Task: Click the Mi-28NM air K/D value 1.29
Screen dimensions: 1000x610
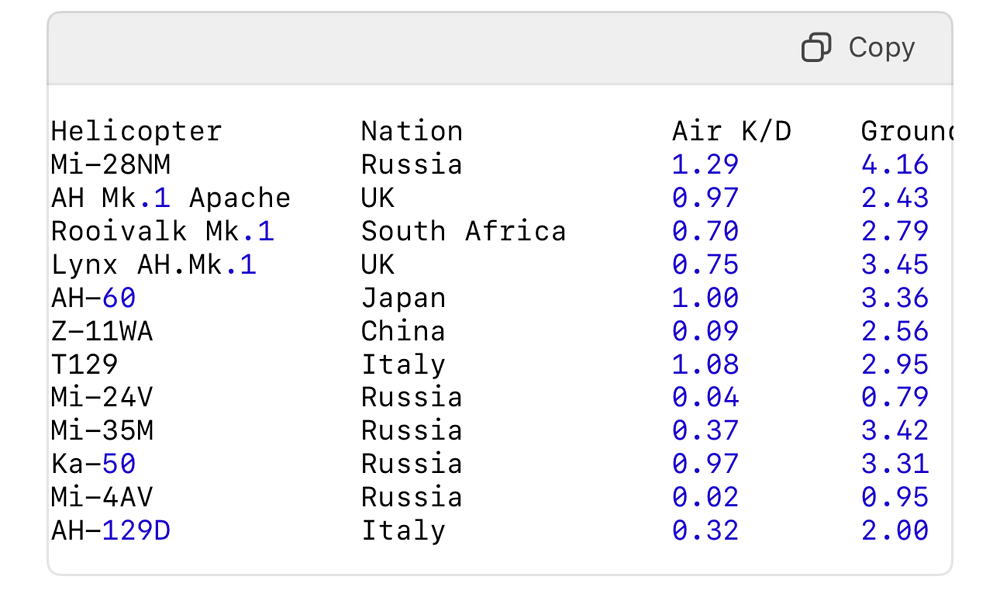Action: pyautogui.click(x=705, y=164)
